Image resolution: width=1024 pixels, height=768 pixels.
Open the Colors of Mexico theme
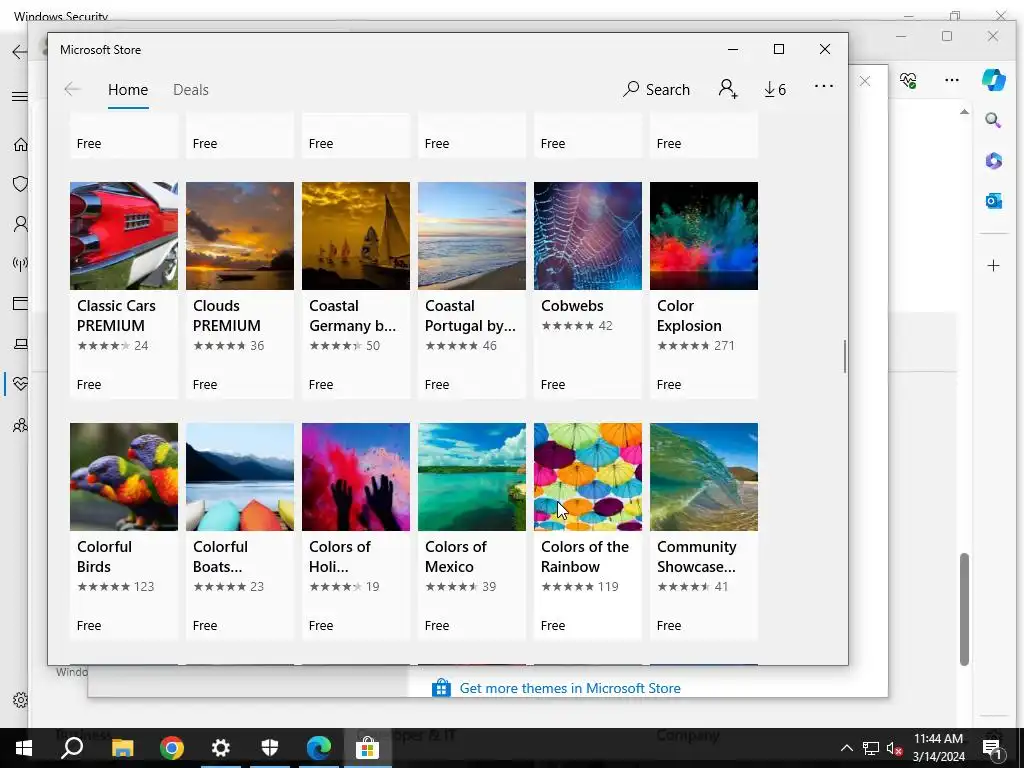tap(472, 531)
